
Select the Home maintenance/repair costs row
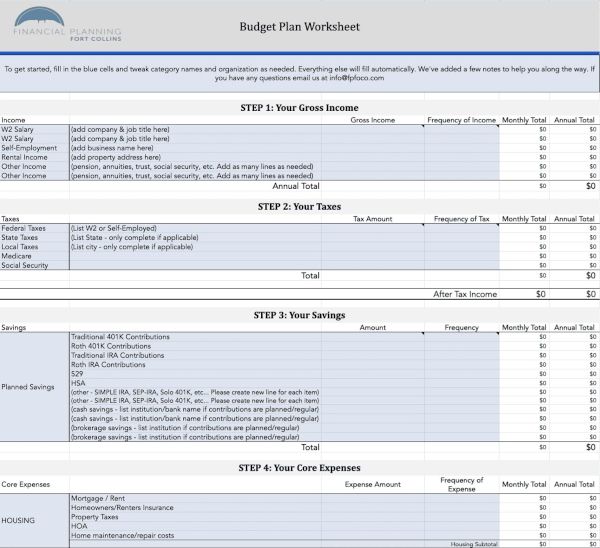[x=196, y=535]
